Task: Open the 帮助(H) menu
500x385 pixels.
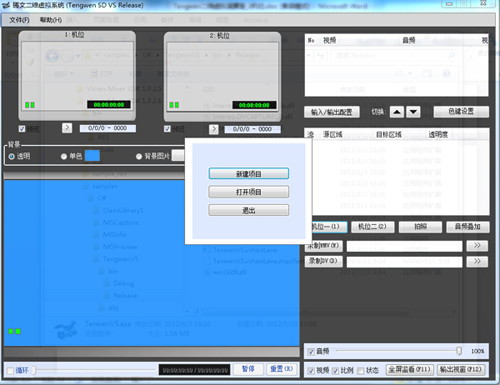Action: [x=51, y=20]
